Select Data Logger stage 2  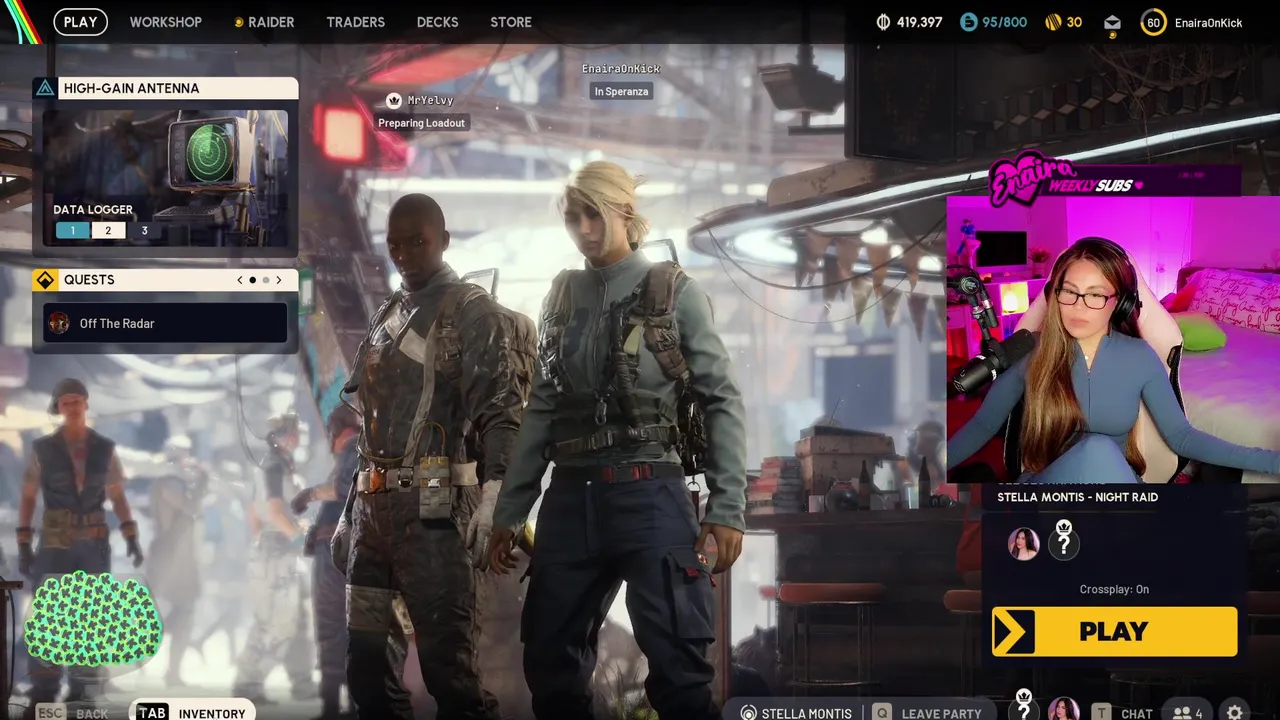108,230
